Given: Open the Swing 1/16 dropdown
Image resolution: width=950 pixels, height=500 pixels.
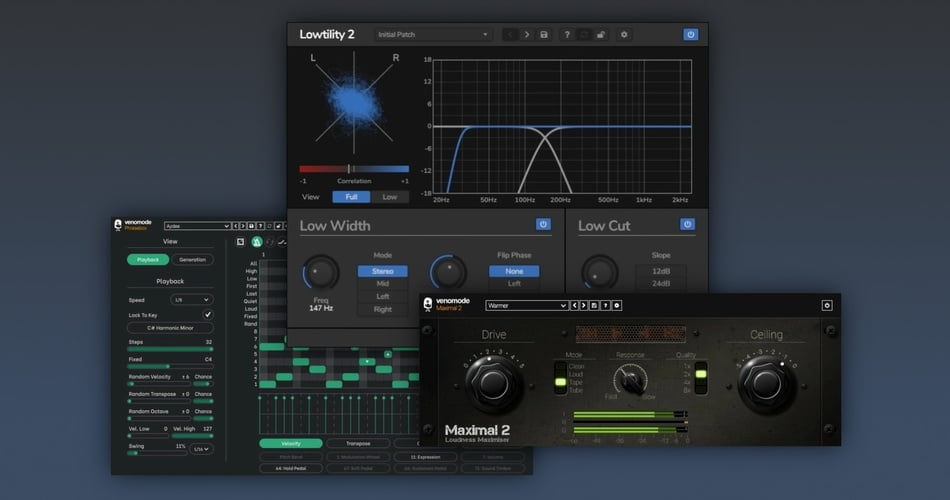Looking at the screenshot, I should [202, 449].
